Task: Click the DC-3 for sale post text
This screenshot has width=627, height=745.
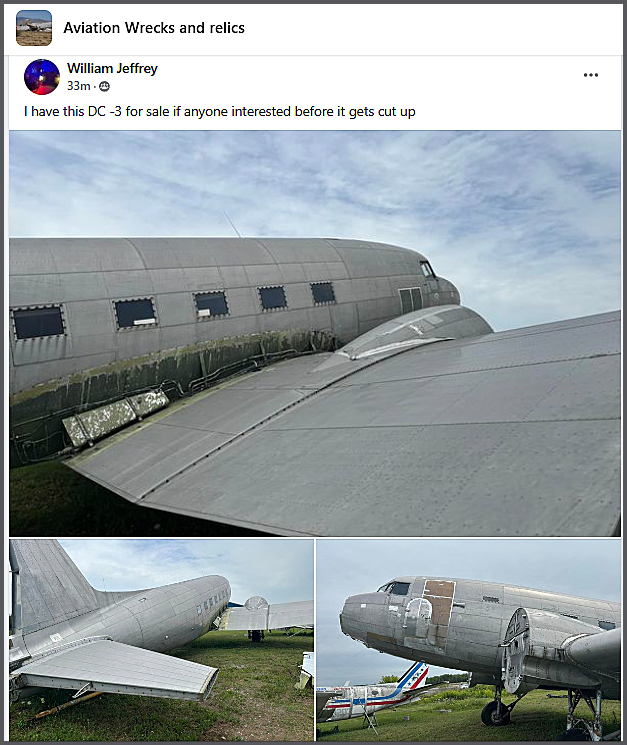Action: coord(219,112)
